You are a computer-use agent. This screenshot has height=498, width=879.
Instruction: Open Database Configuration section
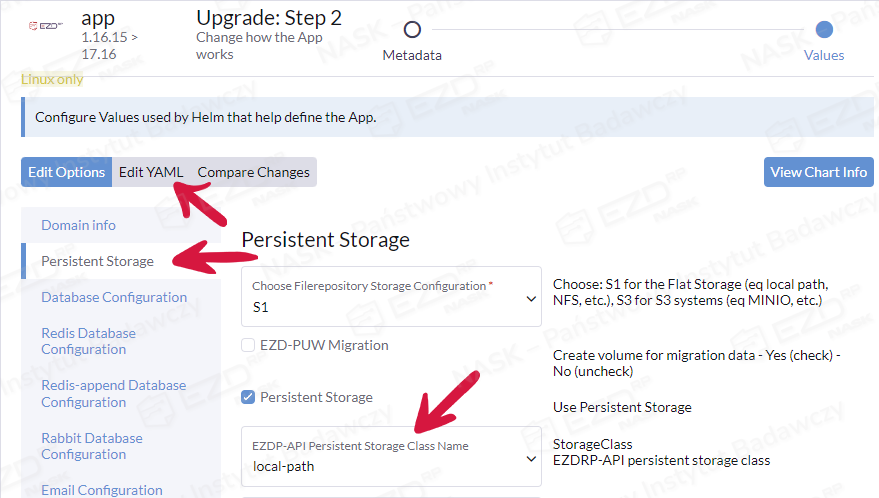(114, 297)
